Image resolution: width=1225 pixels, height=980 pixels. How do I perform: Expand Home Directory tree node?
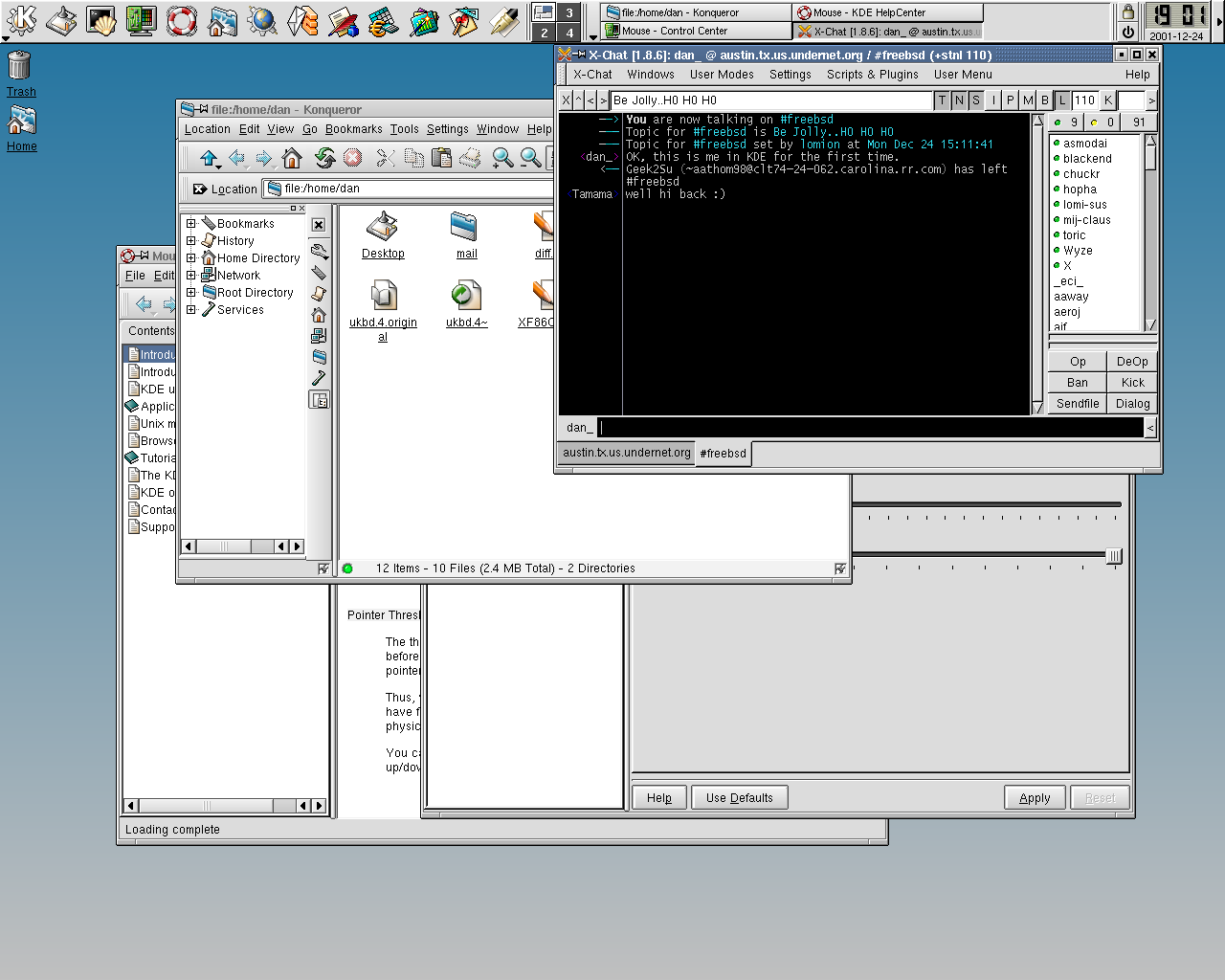pyautogui.click(x=190, y=258)
